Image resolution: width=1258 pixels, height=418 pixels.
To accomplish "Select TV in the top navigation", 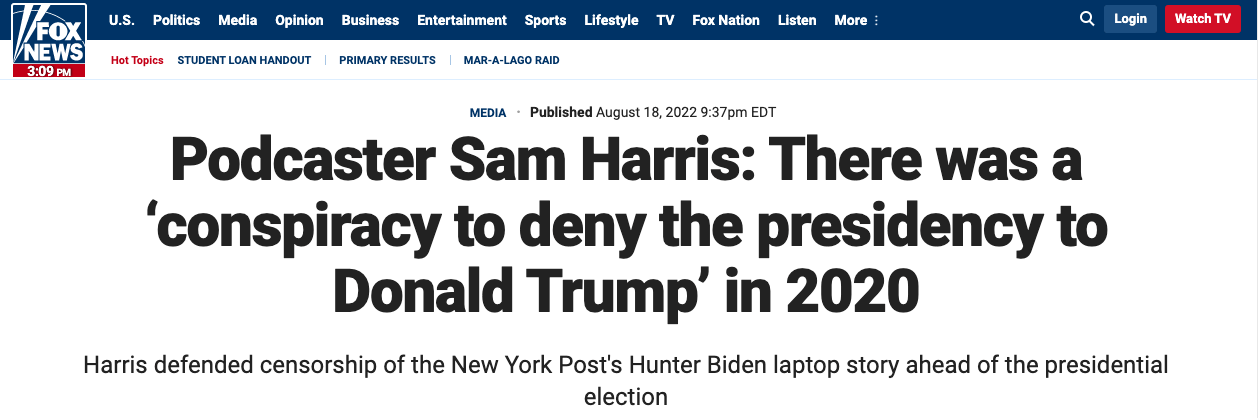I will [665, 20].
